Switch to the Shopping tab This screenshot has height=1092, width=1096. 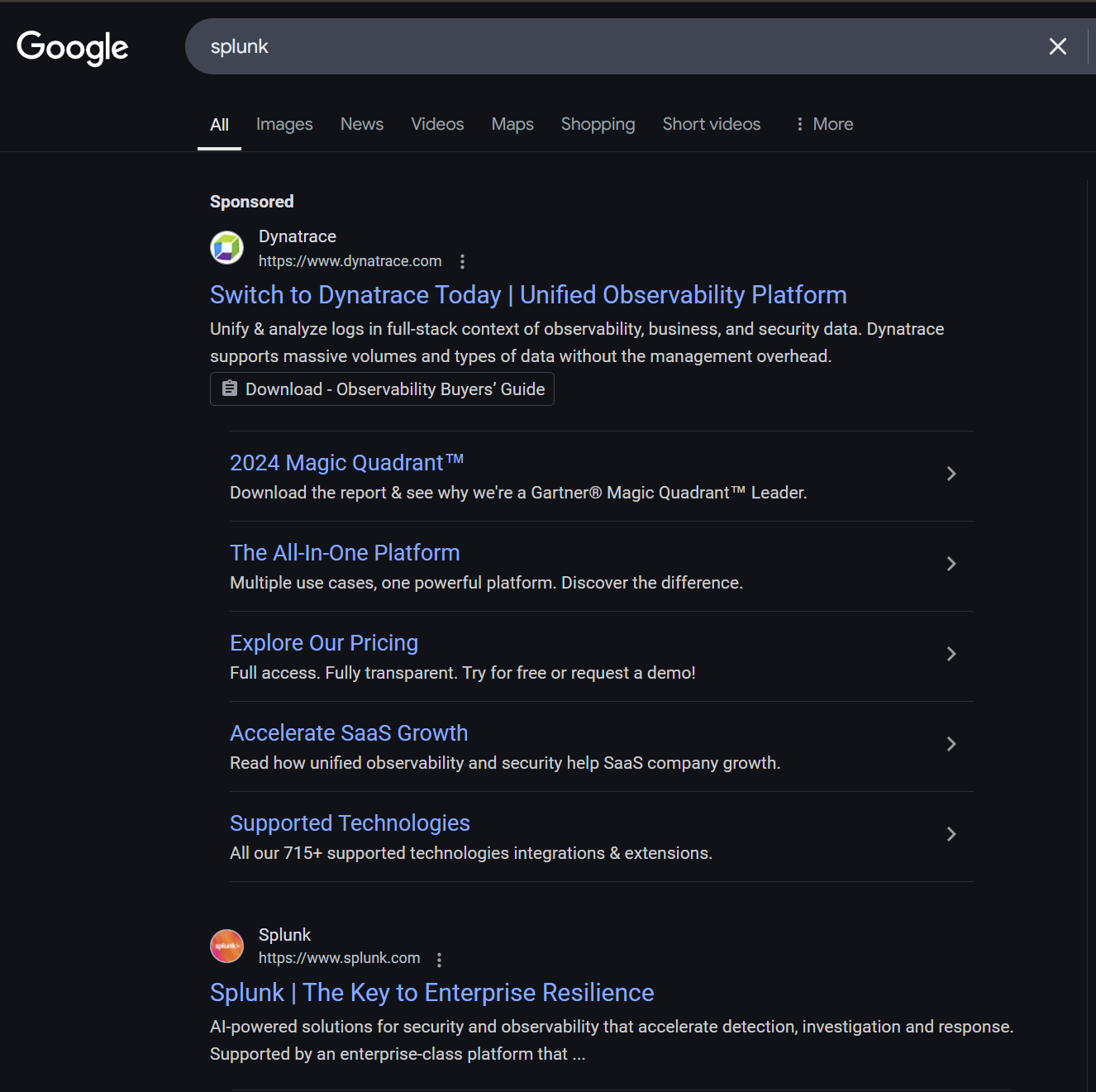(598, 124)
